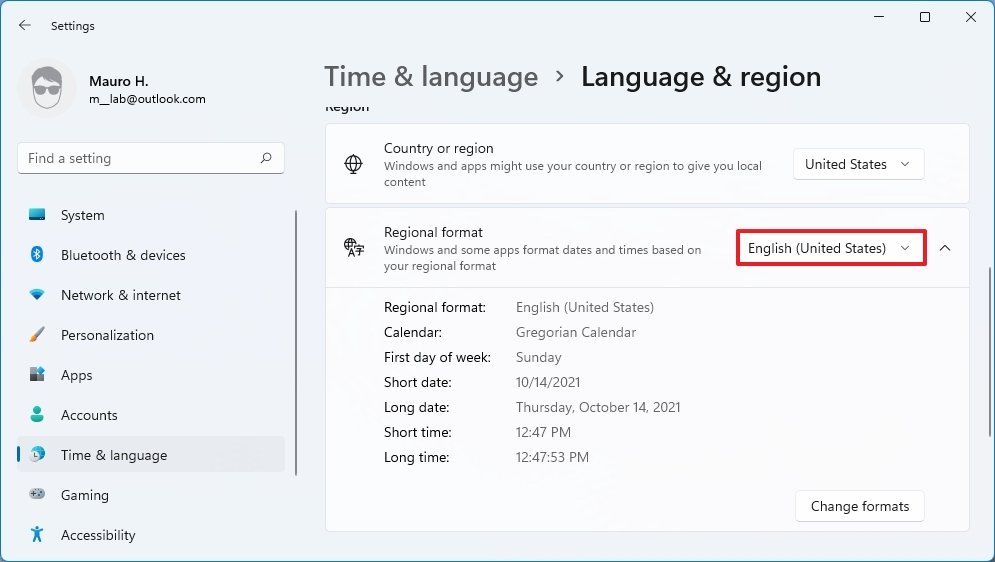The image size is (995, 562).
Task: Click the Apps icon in sidebar
Action: (37, 375)
